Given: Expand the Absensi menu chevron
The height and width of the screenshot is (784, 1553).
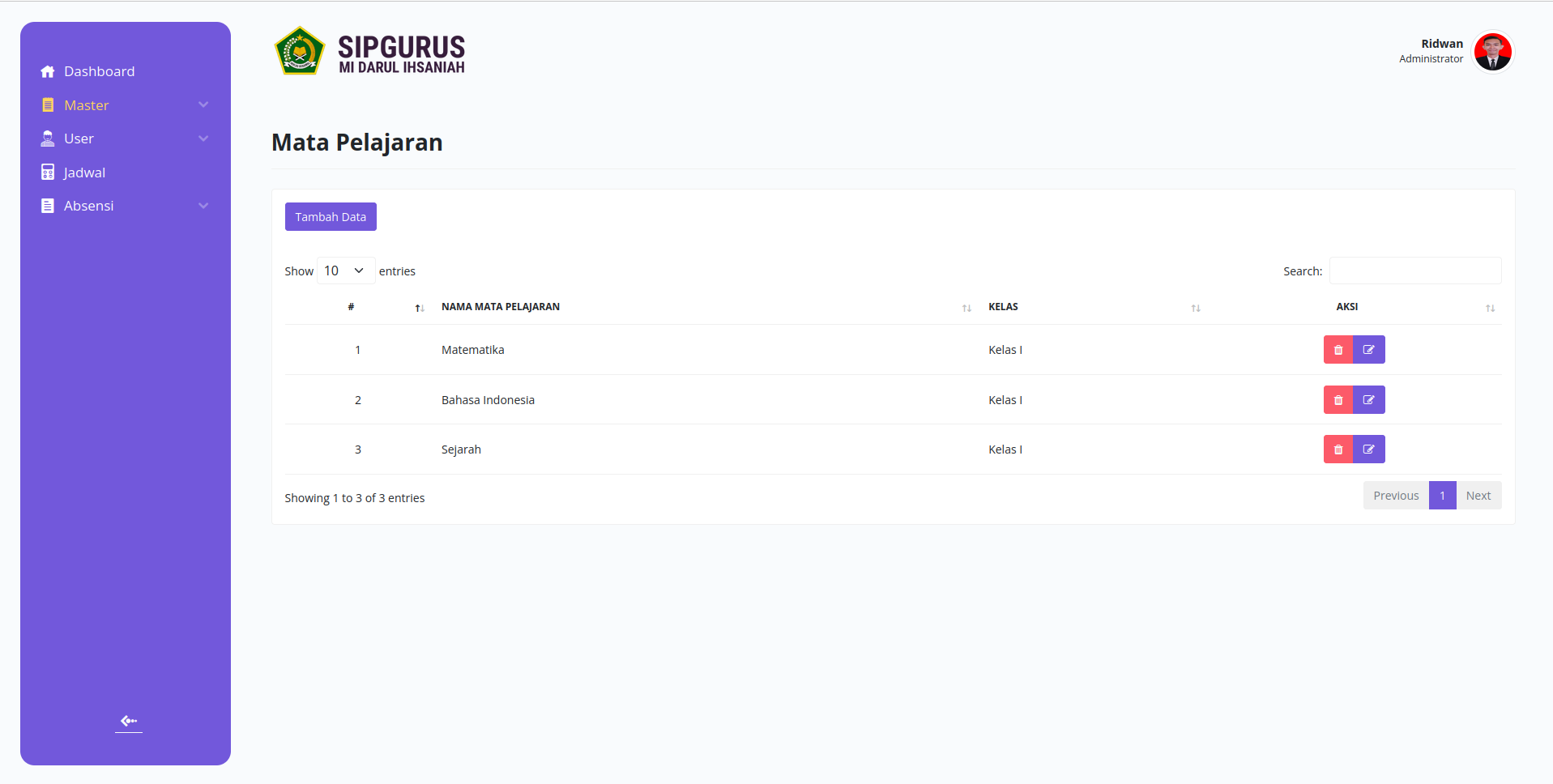Looking at the screenshot, I should coord(203,206).
